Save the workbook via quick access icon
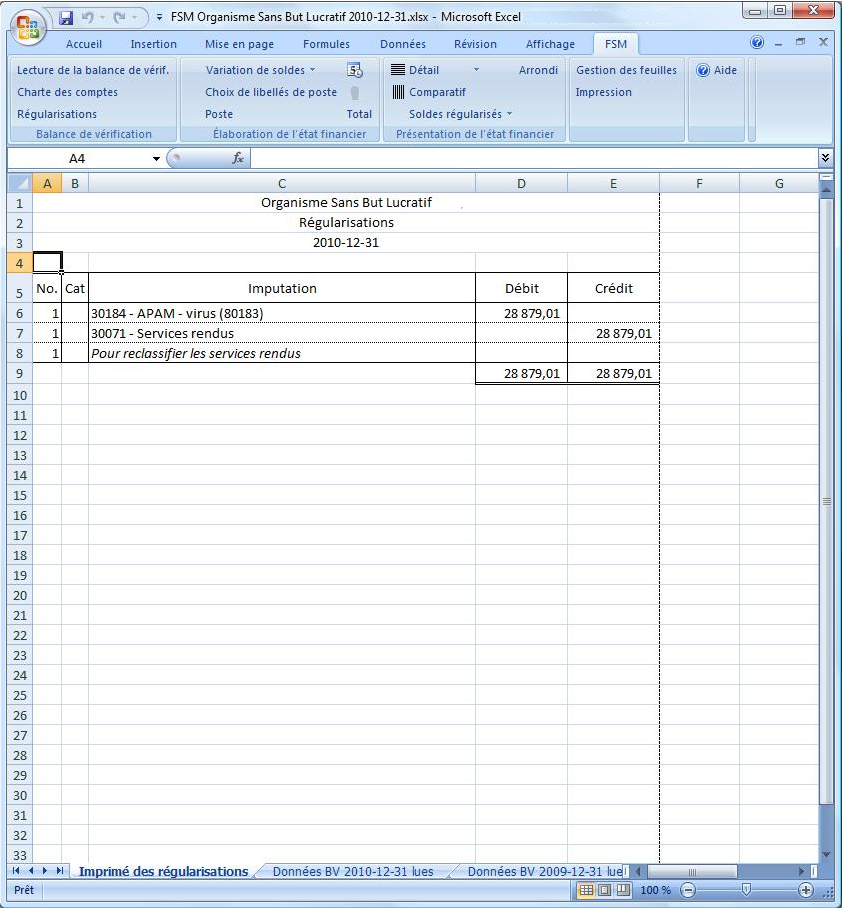This screenshot has height=908, width=843. pyautogui.click(x=66, y=18)
